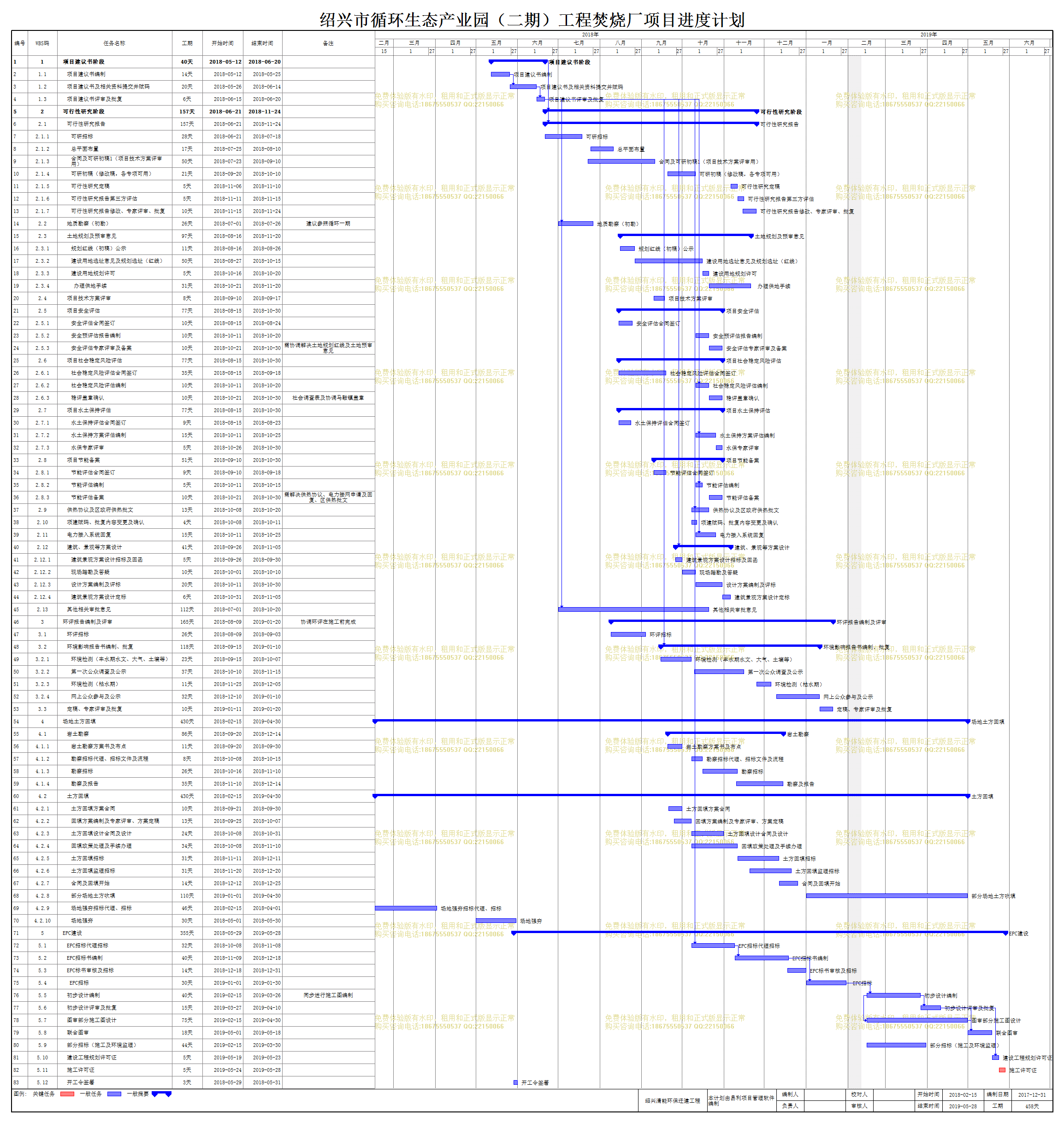This screenshot has width=1064, height=1123.
Task: Select 场地强夯 in the task table
Action: coord(82,921)
